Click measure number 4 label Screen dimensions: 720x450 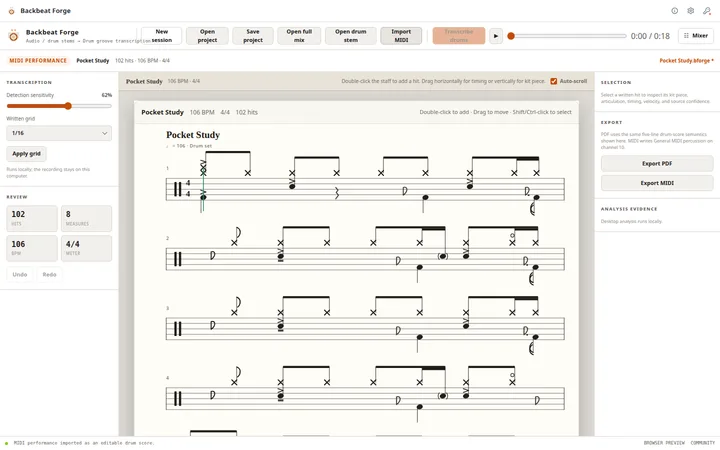click(167, 378)
